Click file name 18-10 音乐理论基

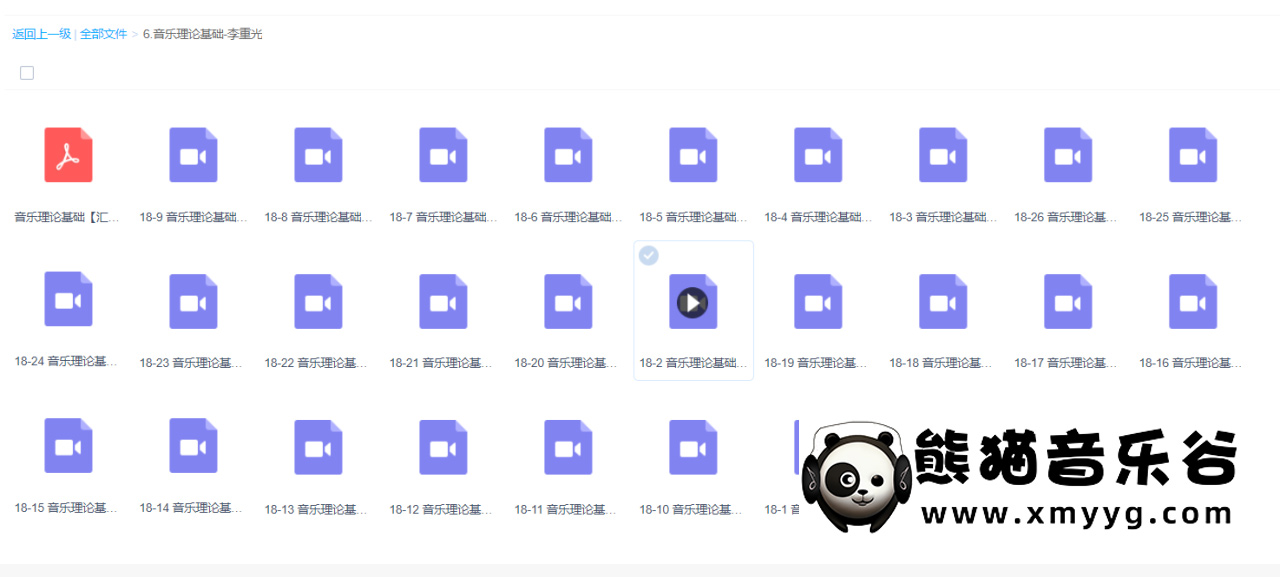point(693,510)
